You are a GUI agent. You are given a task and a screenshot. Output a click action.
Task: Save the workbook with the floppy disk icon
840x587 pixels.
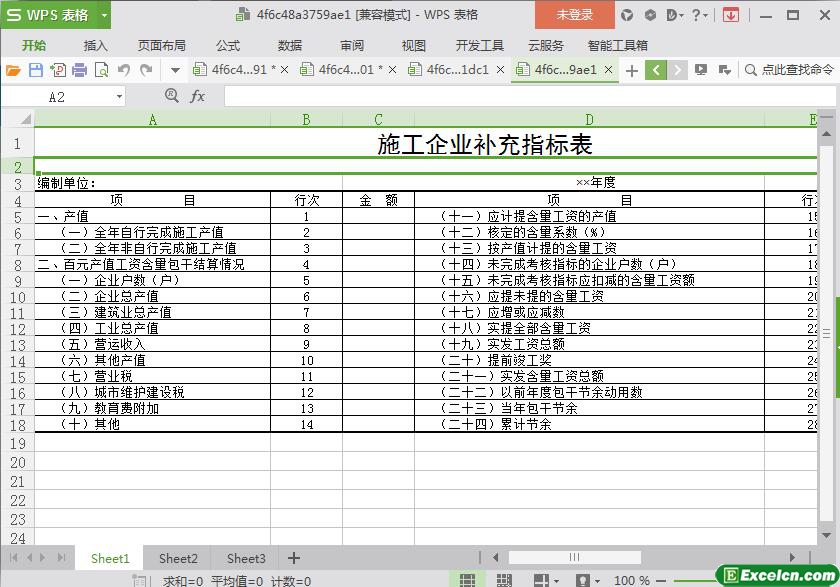click(x=35, y=70)
